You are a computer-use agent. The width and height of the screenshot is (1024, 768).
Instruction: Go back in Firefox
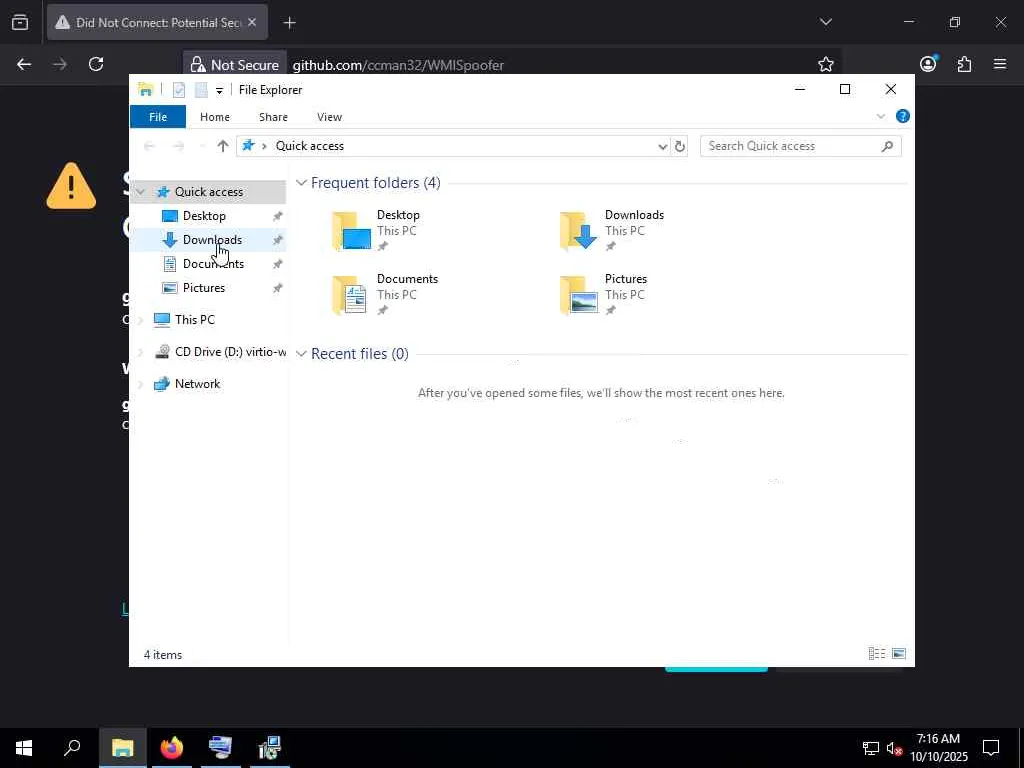click(x=24, y=64)
